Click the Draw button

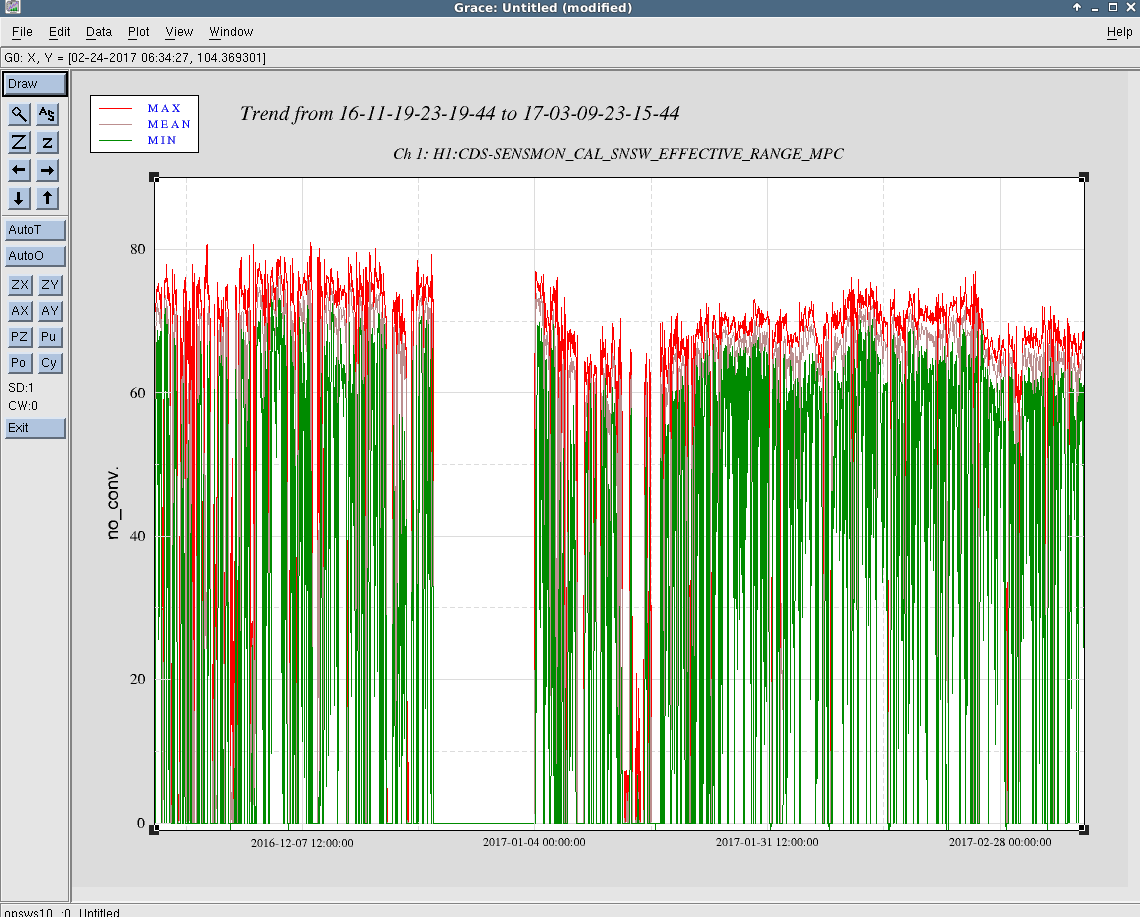[35, 84]
